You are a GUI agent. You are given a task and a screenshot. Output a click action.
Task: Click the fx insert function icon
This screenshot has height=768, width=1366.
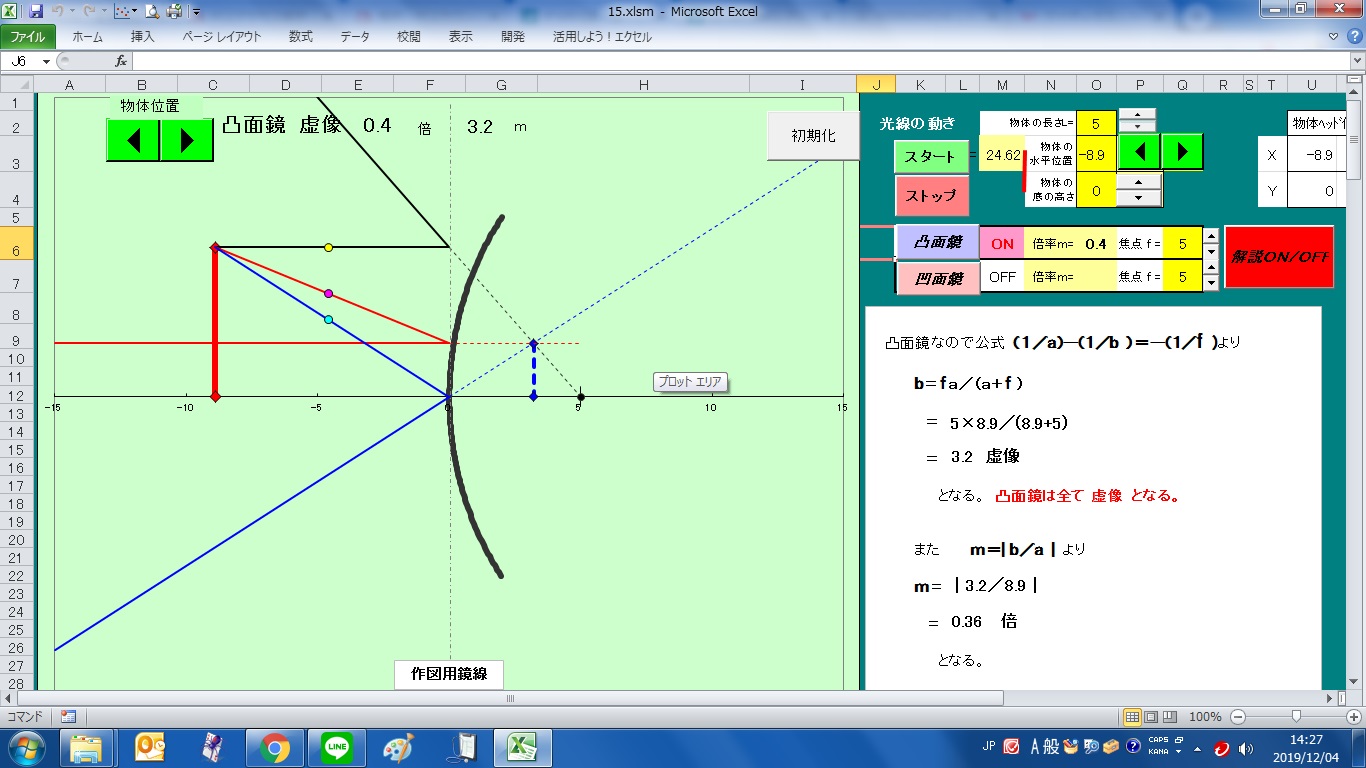(x=121, y=61)
